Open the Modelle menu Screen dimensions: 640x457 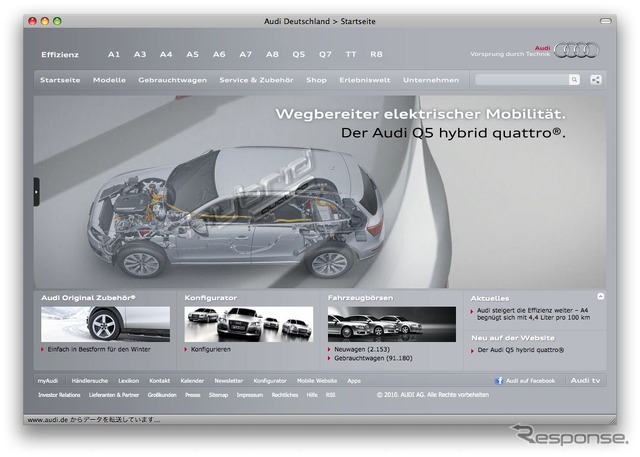(109, 80)
